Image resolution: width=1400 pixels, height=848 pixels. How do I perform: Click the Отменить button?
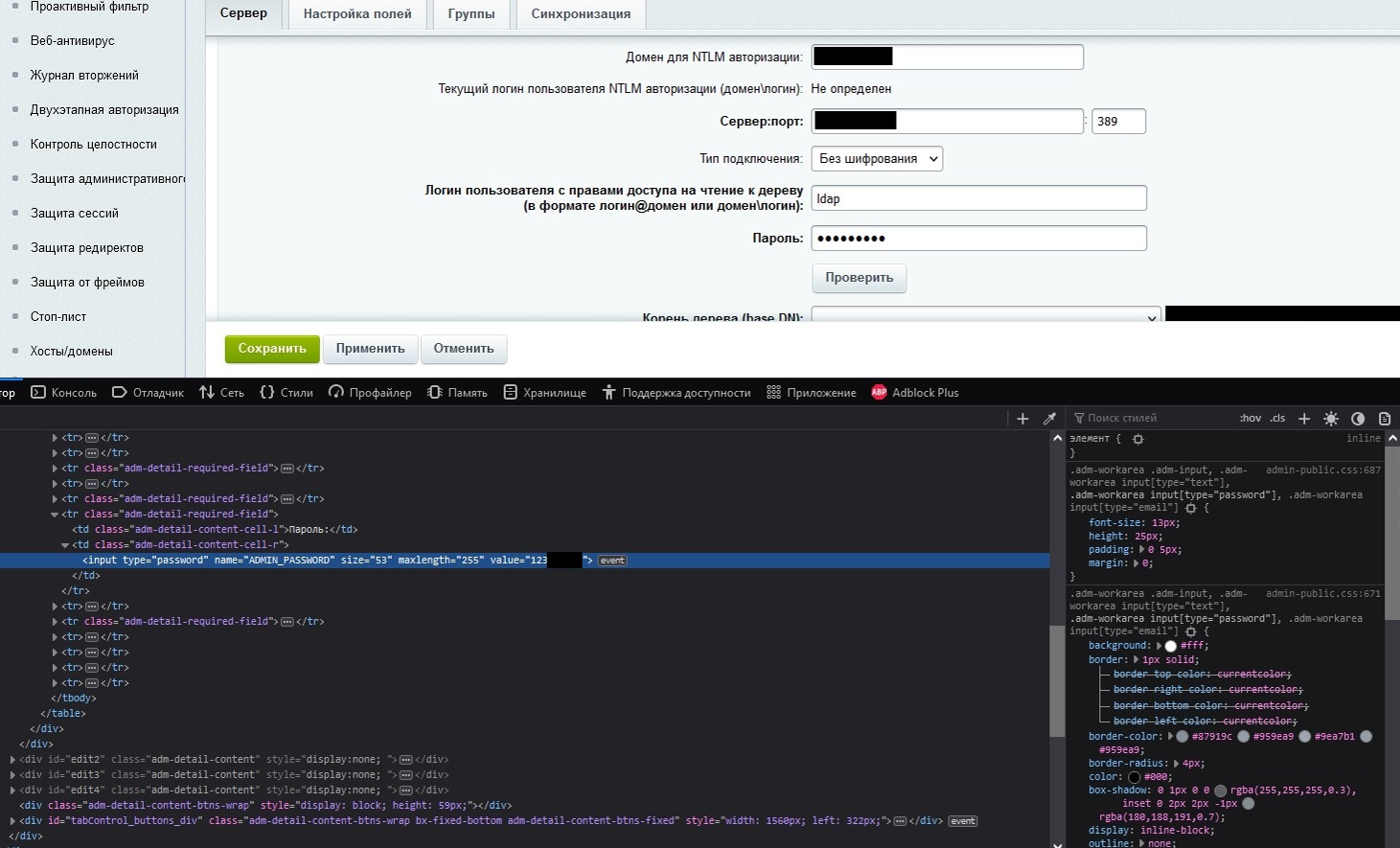click(x=464, y=349)
